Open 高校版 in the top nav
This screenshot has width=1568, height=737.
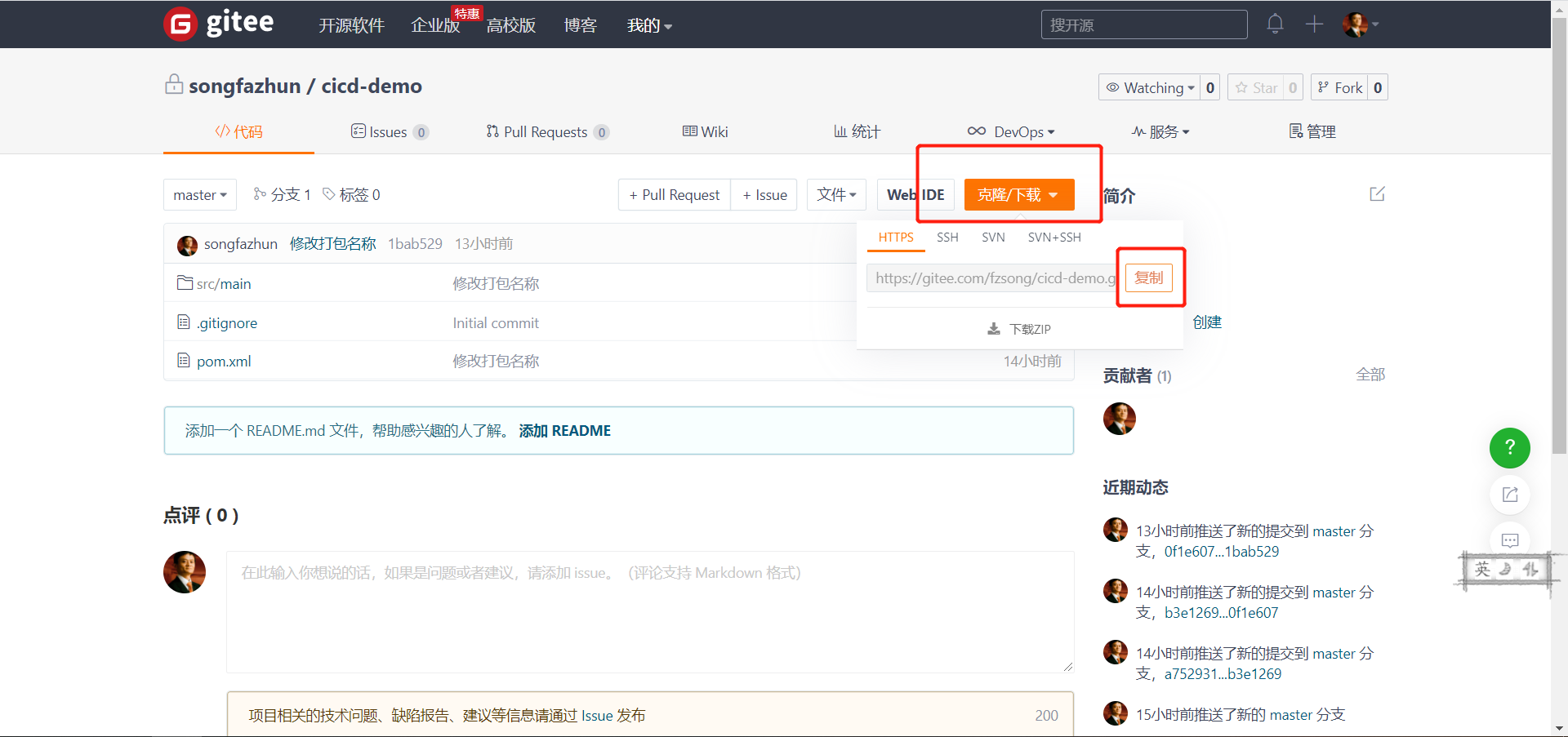pos(511,25)
